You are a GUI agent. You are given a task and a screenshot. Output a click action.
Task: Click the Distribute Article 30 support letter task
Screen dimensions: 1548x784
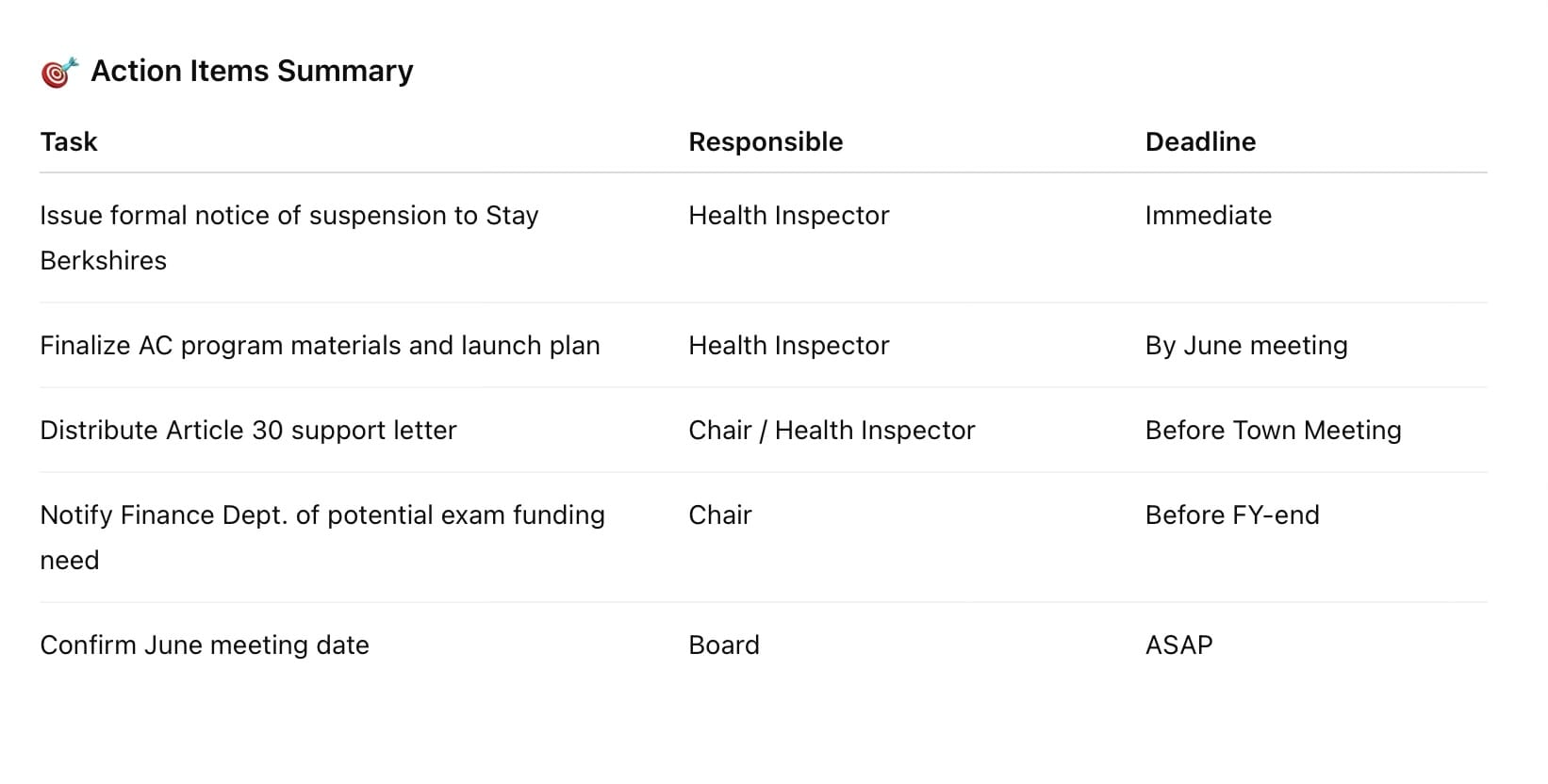248,431
